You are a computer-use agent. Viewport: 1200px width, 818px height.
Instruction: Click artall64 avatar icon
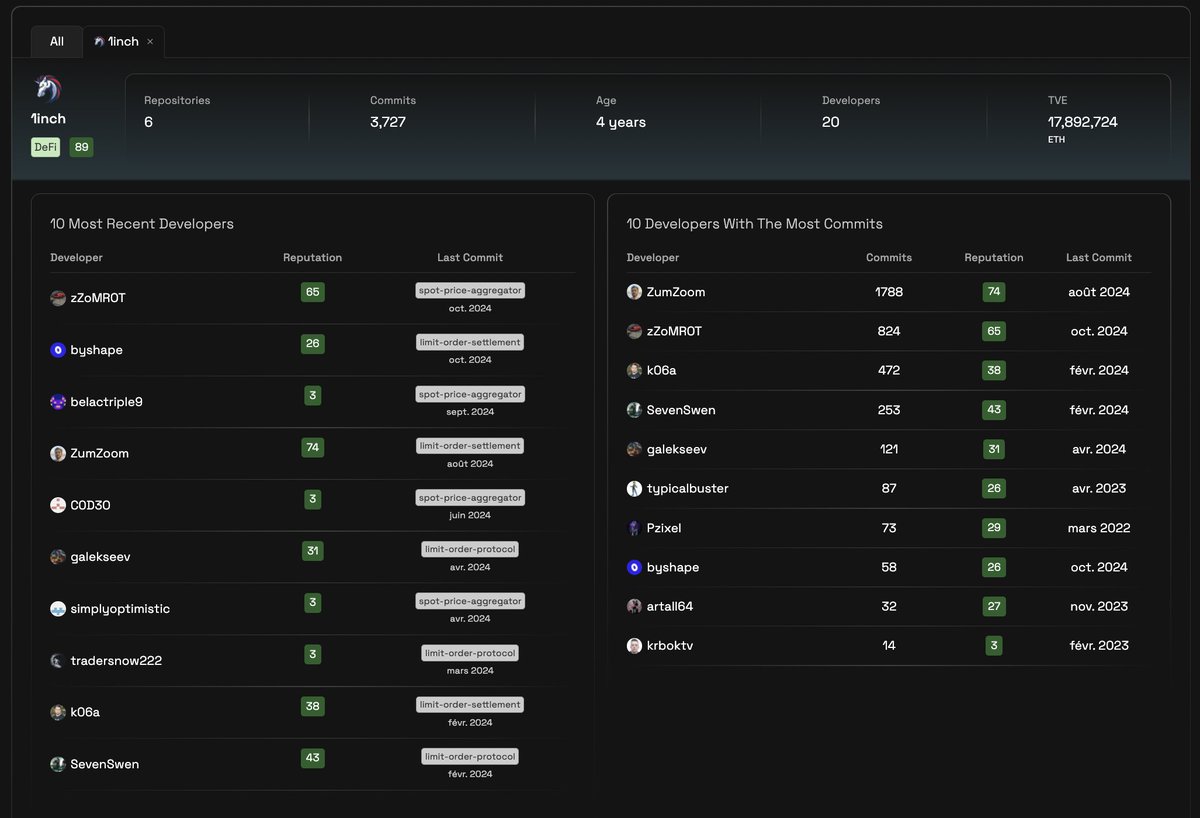pyautogui.click(x=634, y=606)
